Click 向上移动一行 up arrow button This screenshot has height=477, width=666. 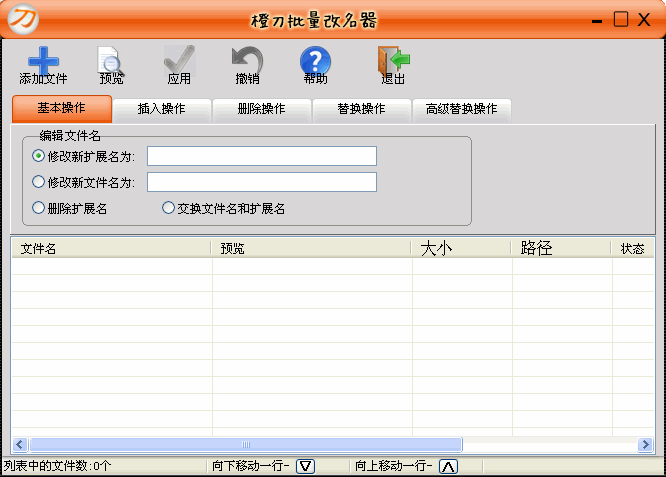click(x=449, y=466)
